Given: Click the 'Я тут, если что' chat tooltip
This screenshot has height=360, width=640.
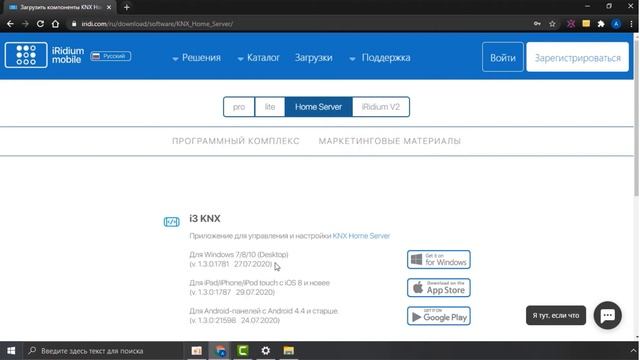Looking at the screenshot, I should coord(556,316).
